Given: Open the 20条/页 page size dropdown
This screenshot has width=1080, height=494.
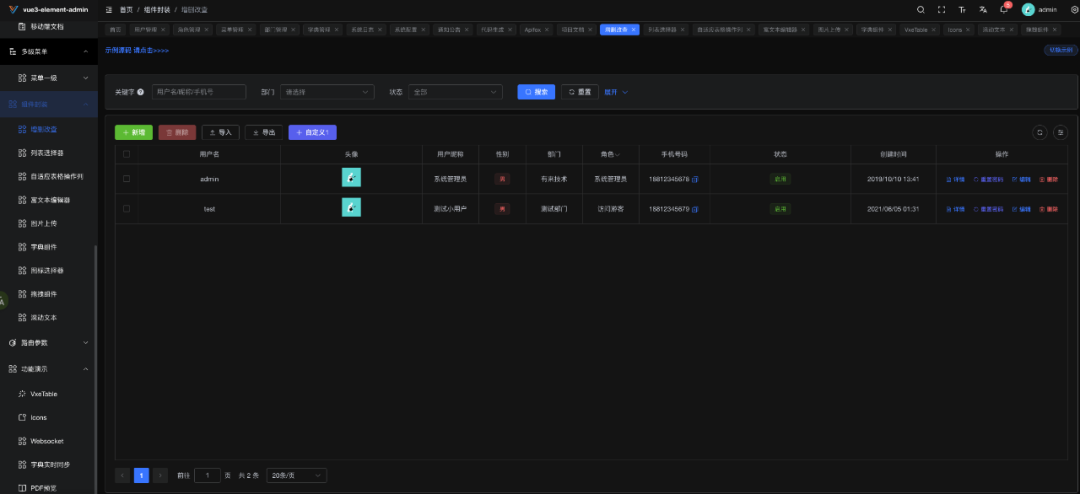Looking at the screenshot, I should pos(297,475).
